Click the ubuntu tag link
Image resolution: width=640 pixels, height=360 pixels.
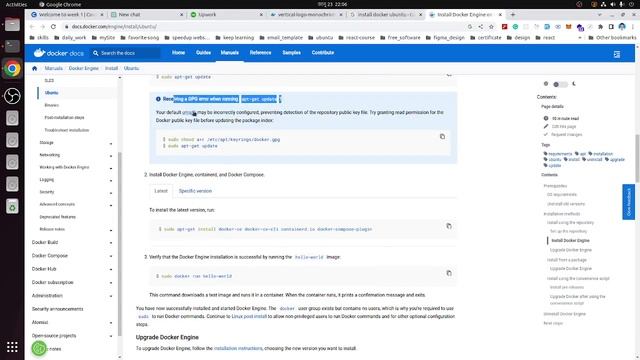(555, 160)
